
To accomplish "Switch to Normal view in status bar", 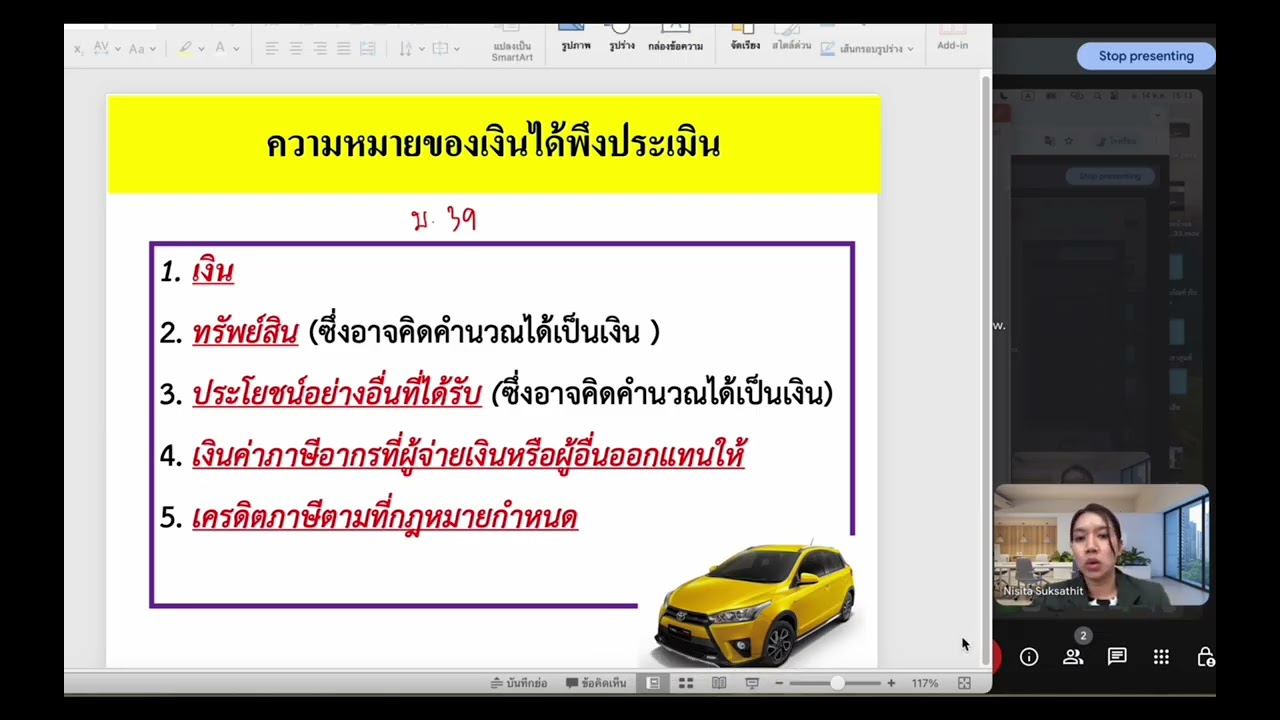I will pyautogui.click(x=653, y=683).
